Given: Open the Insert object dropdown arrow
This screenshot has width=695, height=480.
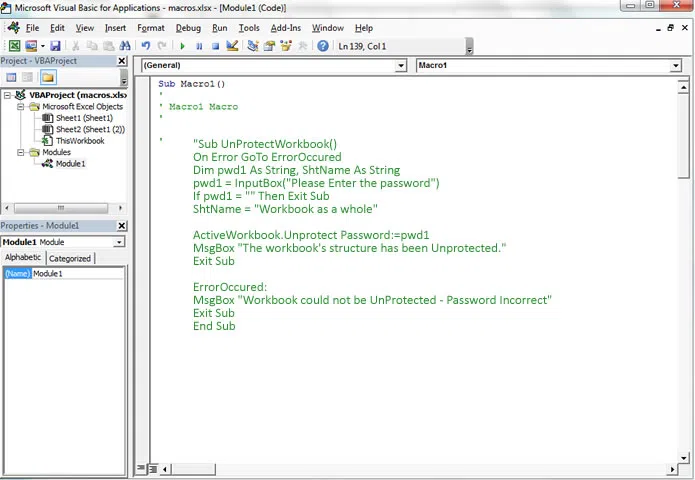Looking at the screenshot, I should pyautogui.click(x=43, y=46).
